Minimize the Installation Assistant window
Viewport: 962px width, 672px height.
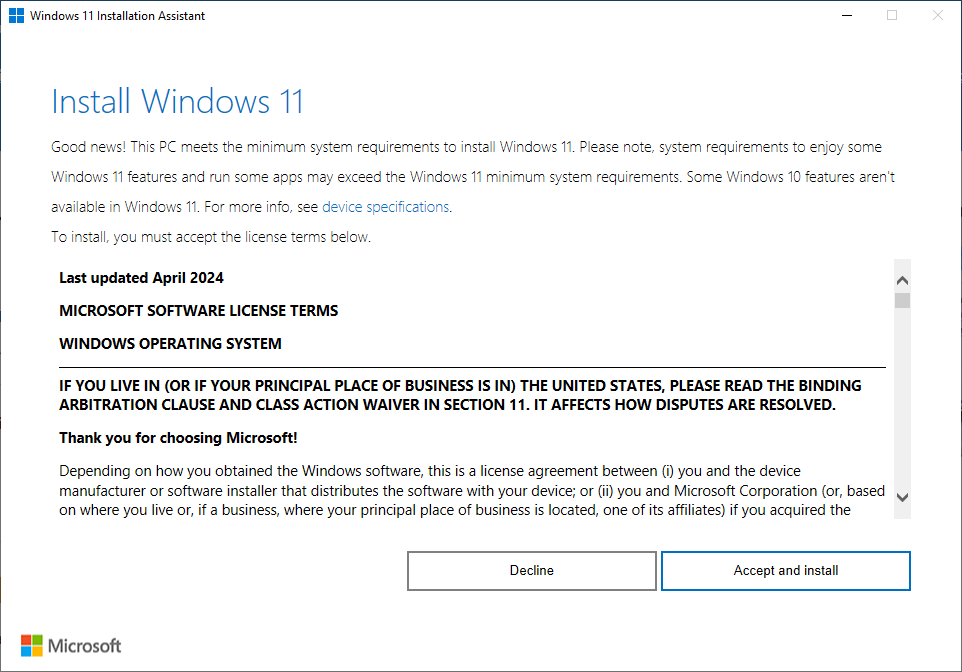(846, 15)
